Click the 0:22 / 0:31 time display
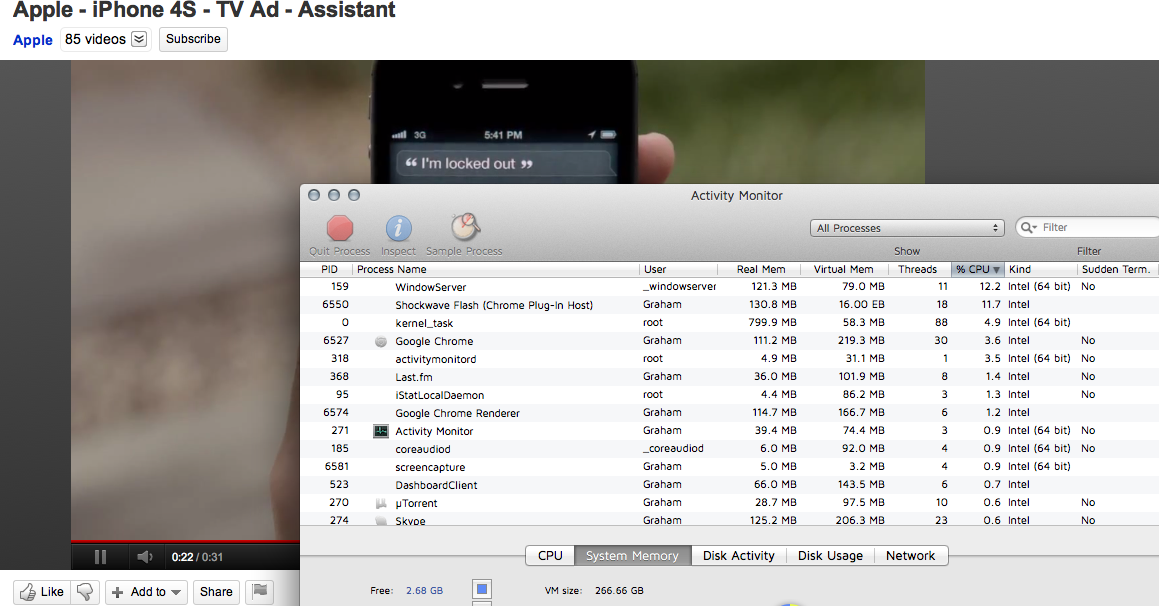The height and width of the screenshot is (606, 1159). tap(197, 557)
